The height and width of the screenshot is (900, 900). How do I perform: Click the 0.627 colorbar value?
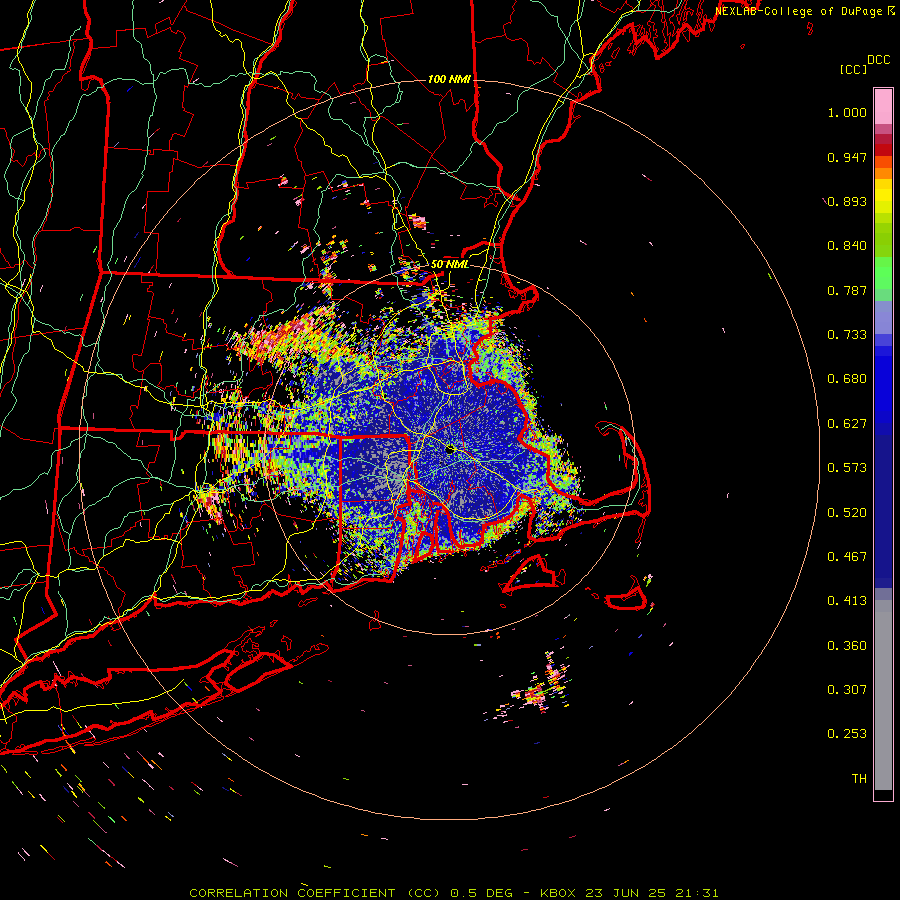coord(847,424)
